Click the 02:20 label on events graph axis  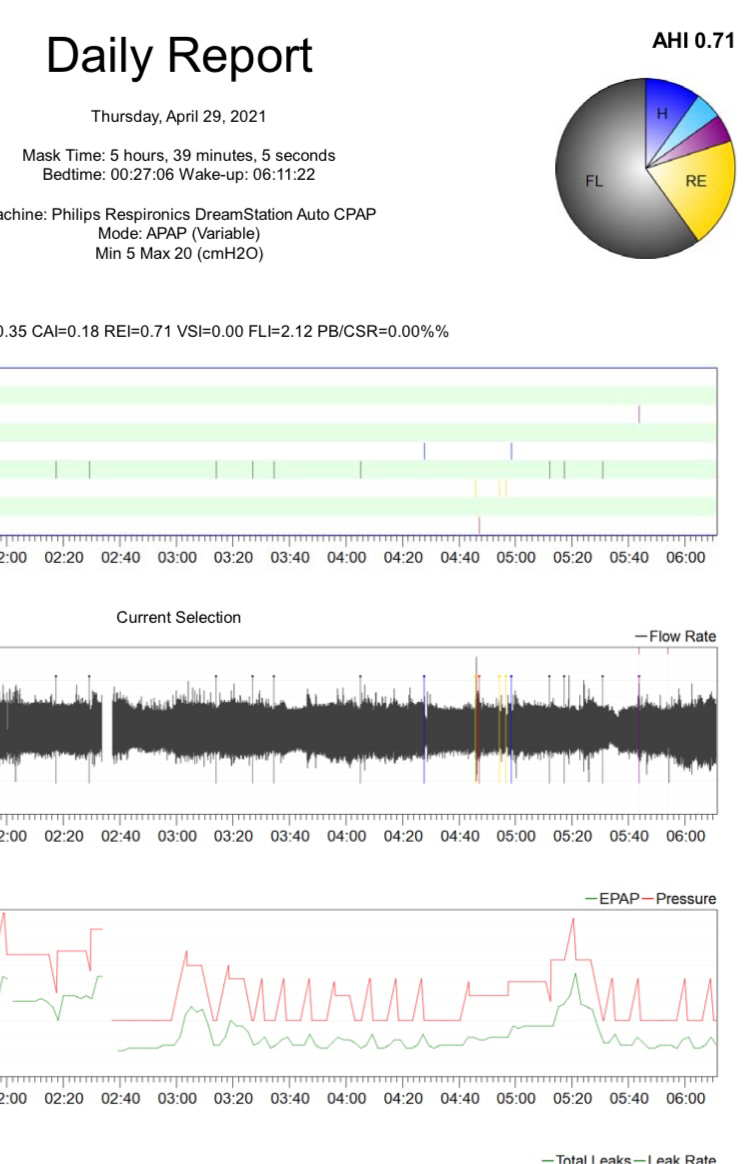[x=64, y=558]
